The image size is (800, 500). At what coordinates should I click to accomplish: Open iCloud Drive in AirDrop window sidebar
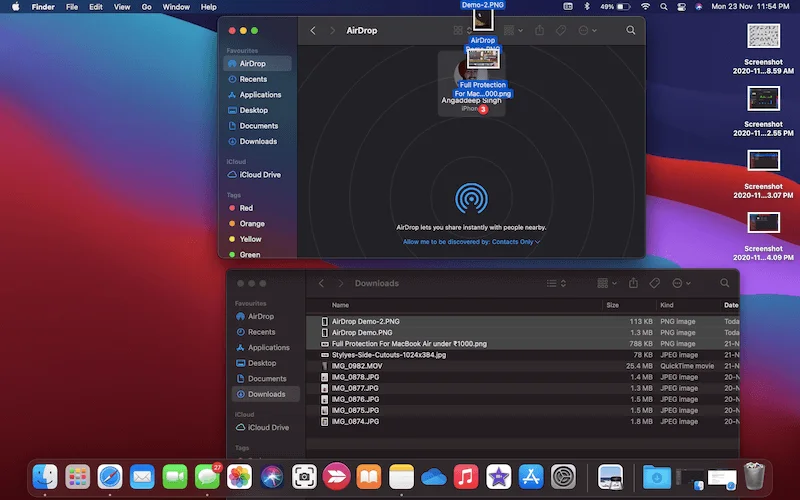coord(258,174)
